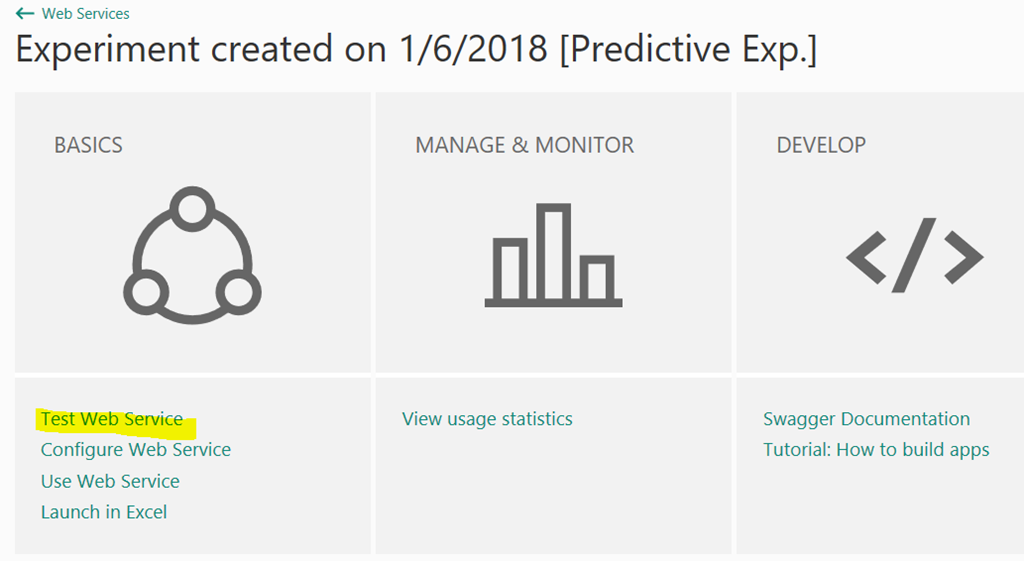The height and width of the screenshot is (561, 1024).
Task: Click empty space right of Launch in Excel
Action: point(268,512)
